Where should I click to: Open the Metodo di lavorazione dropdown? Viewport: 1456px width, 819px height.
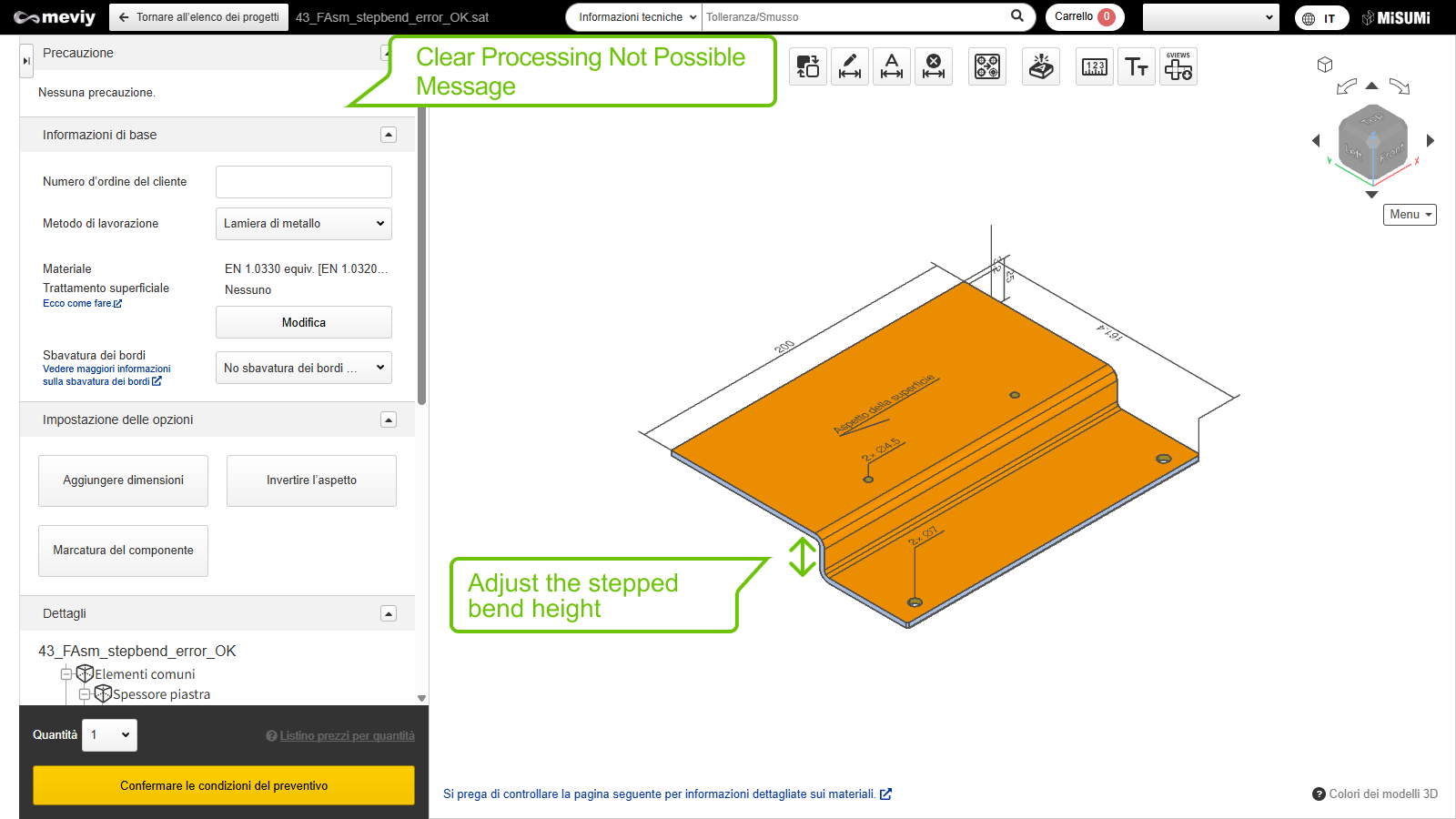point(303,224)
